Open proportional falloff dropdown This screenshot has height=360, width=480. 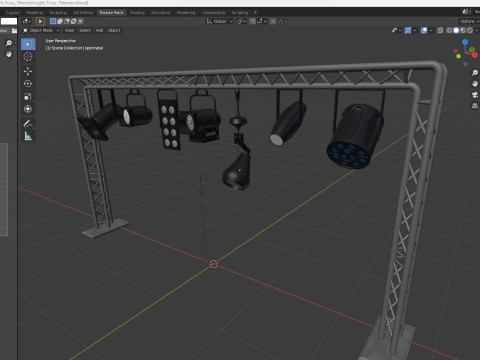click(282, 21)
